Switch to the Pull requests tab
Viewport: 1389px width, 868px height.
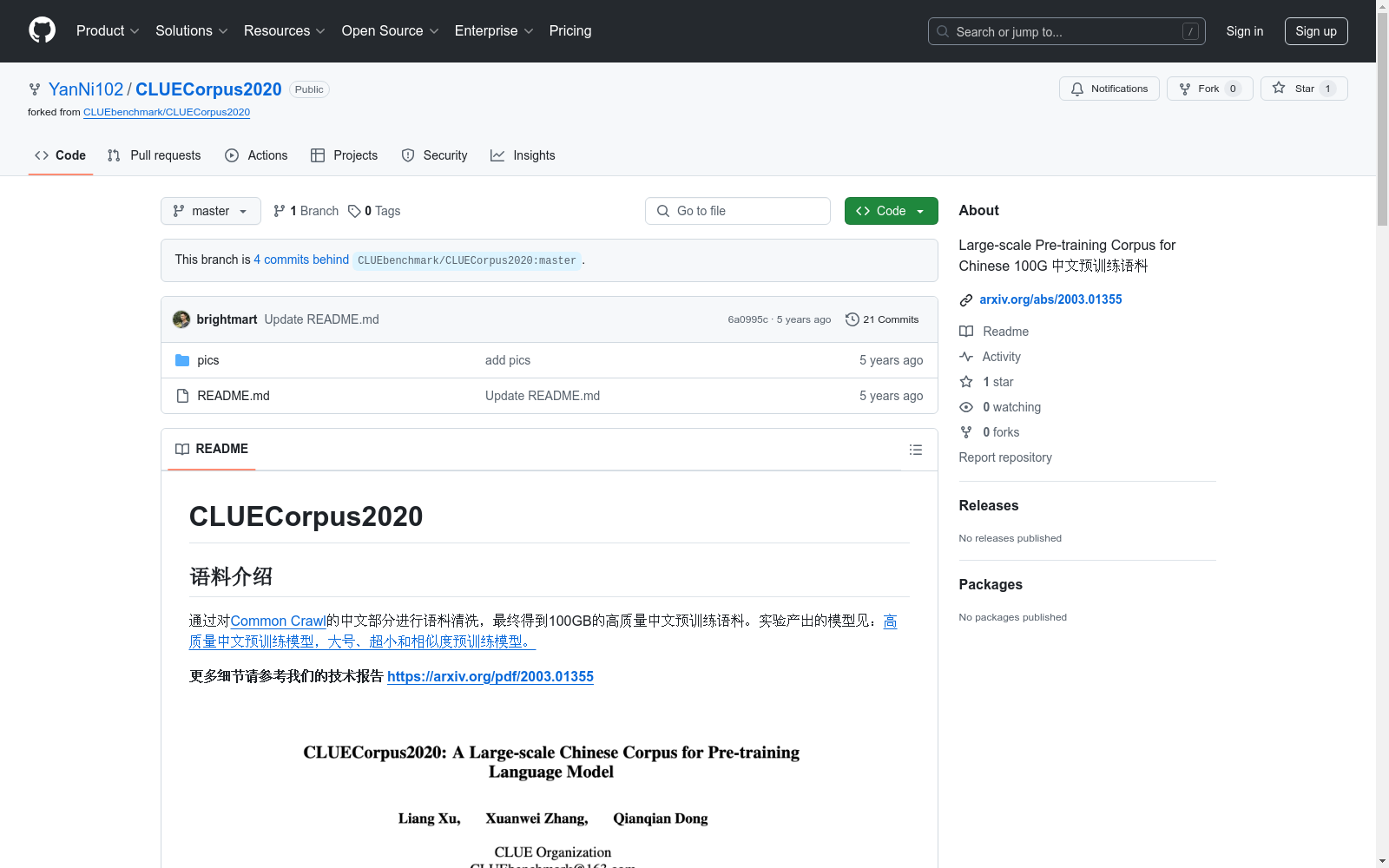(154, 155)
